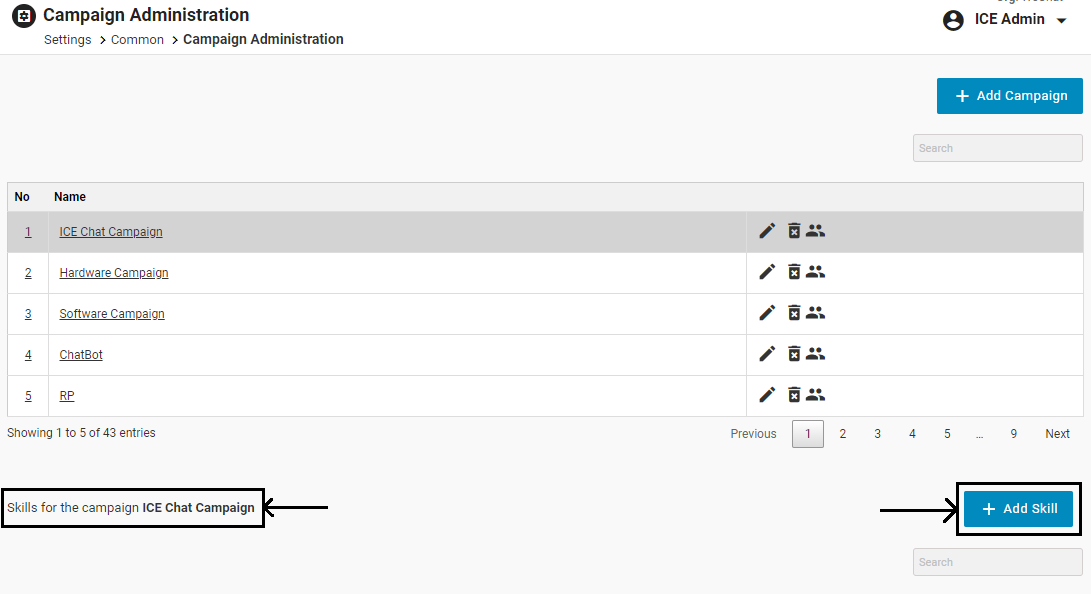This screenshot has width=1091, height=594.
Task: Open the campaign administration header icon
Action: (23, 17)
